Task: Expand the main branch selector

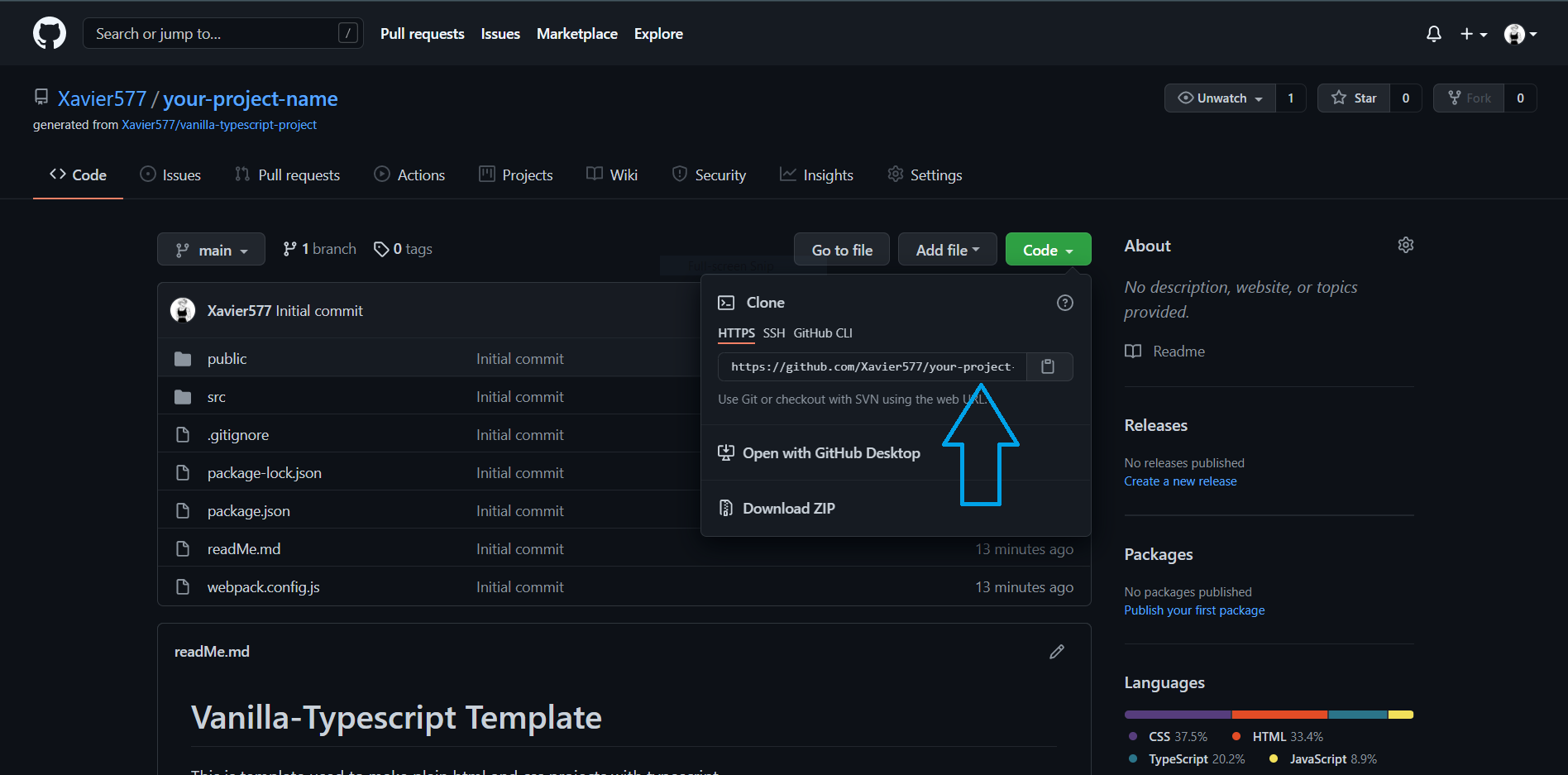Action: tap(211, 250)
